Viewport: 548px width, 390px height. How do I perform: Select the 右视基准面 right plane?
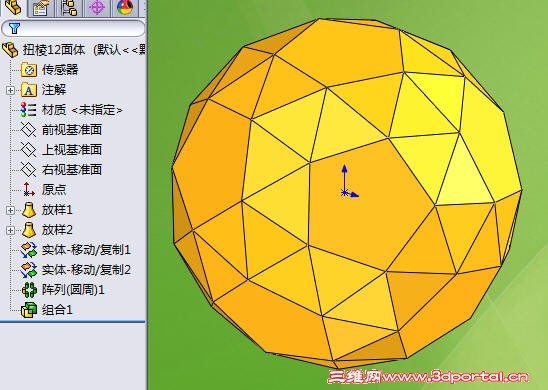pos(72,169)
